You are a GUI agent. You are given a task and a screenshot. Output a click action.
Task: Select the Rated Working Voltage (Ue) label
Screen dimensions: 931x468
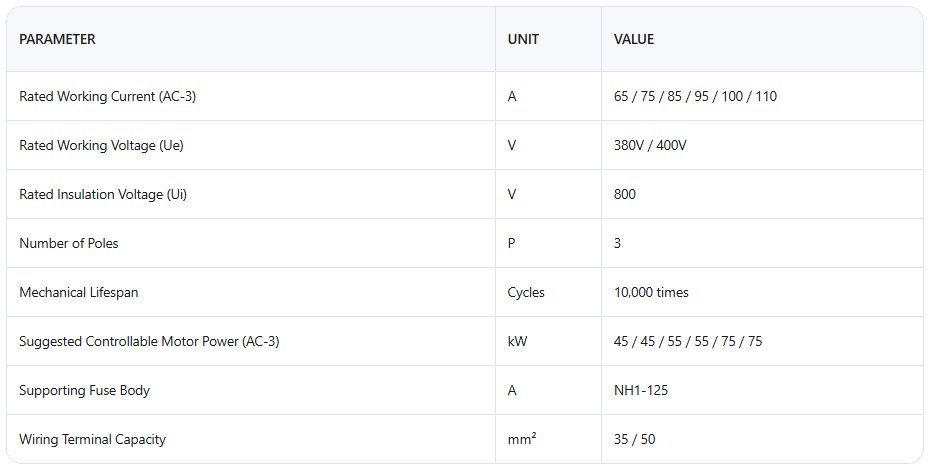click(102, 146)
